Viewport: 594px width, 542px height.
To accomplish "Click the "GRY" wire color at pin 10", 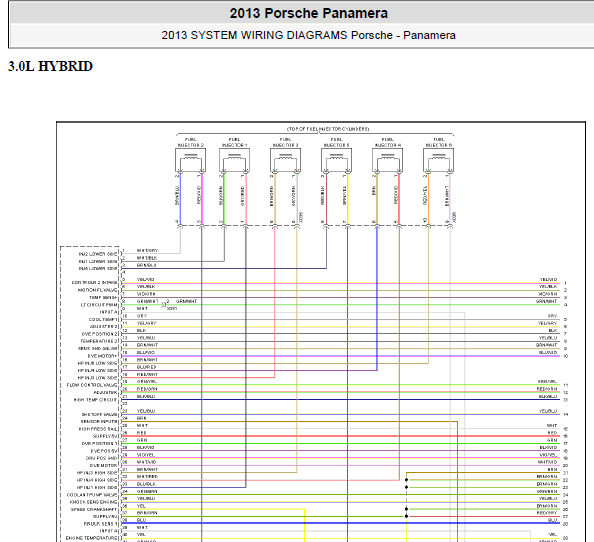I will tap(142, 316).
